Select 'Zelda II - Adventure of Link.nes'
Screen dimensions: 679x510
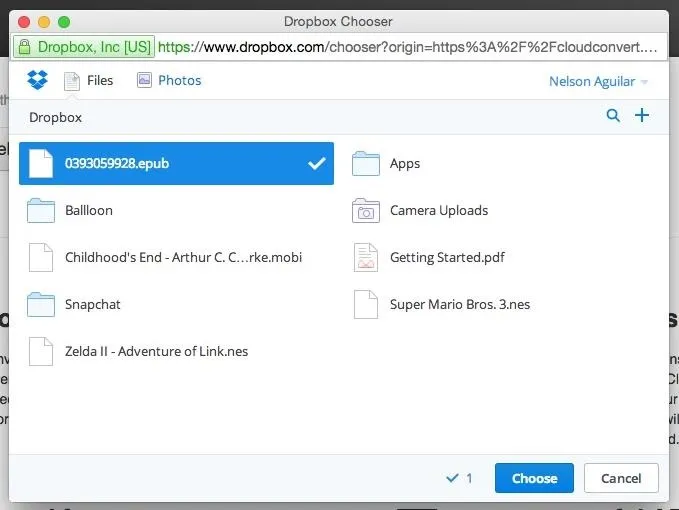pyautogui.click(x=156, y=351)
